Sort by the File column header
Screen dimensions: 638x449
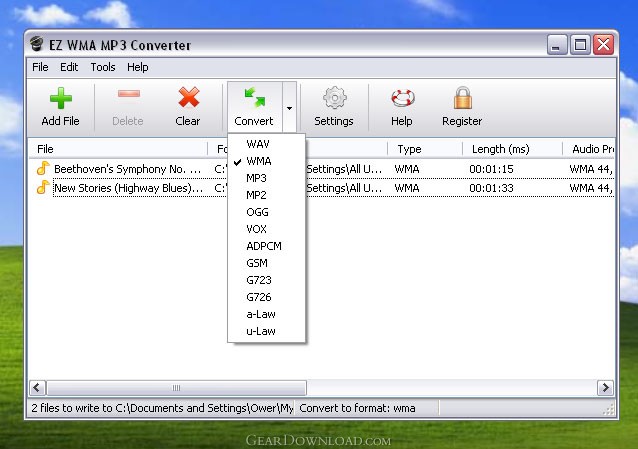click(x=118, y=149)
